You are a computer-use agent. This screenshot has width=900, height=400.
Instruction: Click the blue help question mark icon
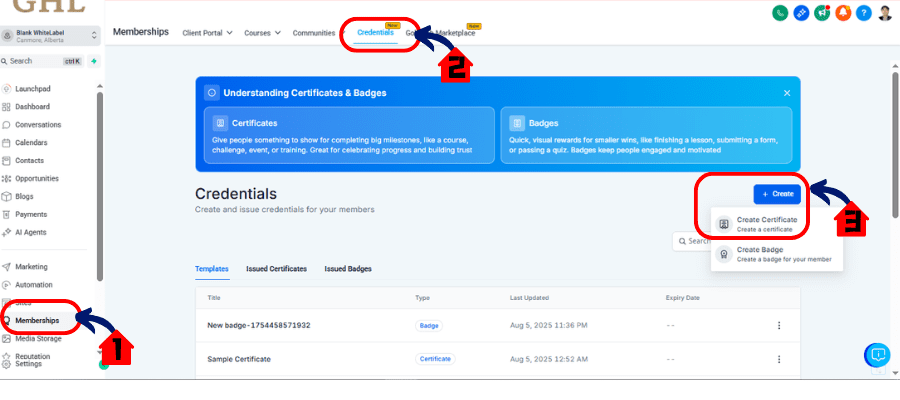(x=865, y=13)
